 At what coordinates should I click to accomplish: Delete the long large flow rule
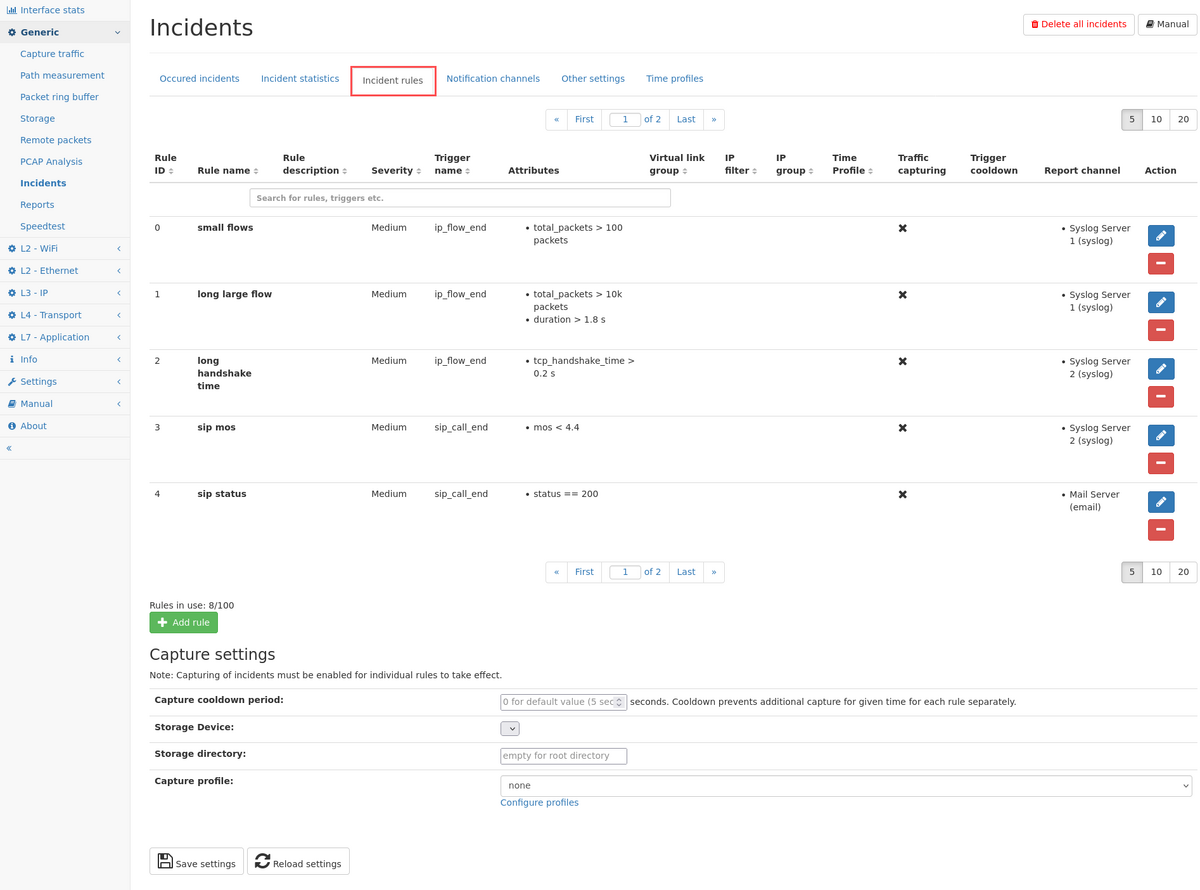[x=1160, y=330]
